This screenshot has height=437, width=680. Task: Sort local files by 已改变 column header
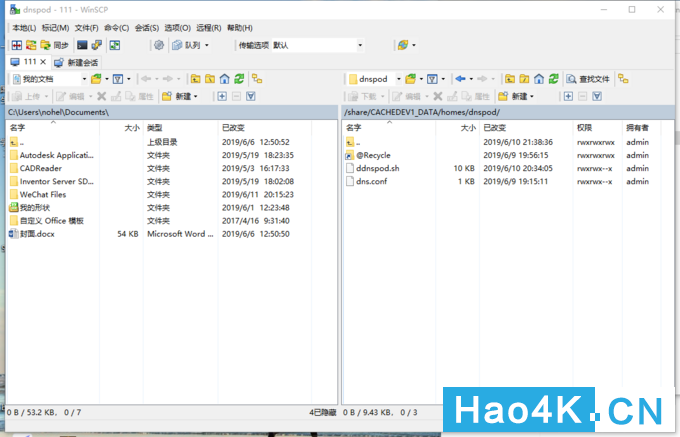(265, 127)
